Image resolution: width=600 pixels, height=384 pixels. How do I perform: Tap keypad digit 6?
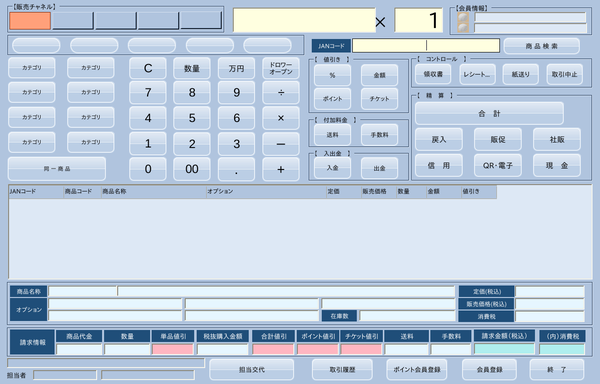tap(236, 118)
